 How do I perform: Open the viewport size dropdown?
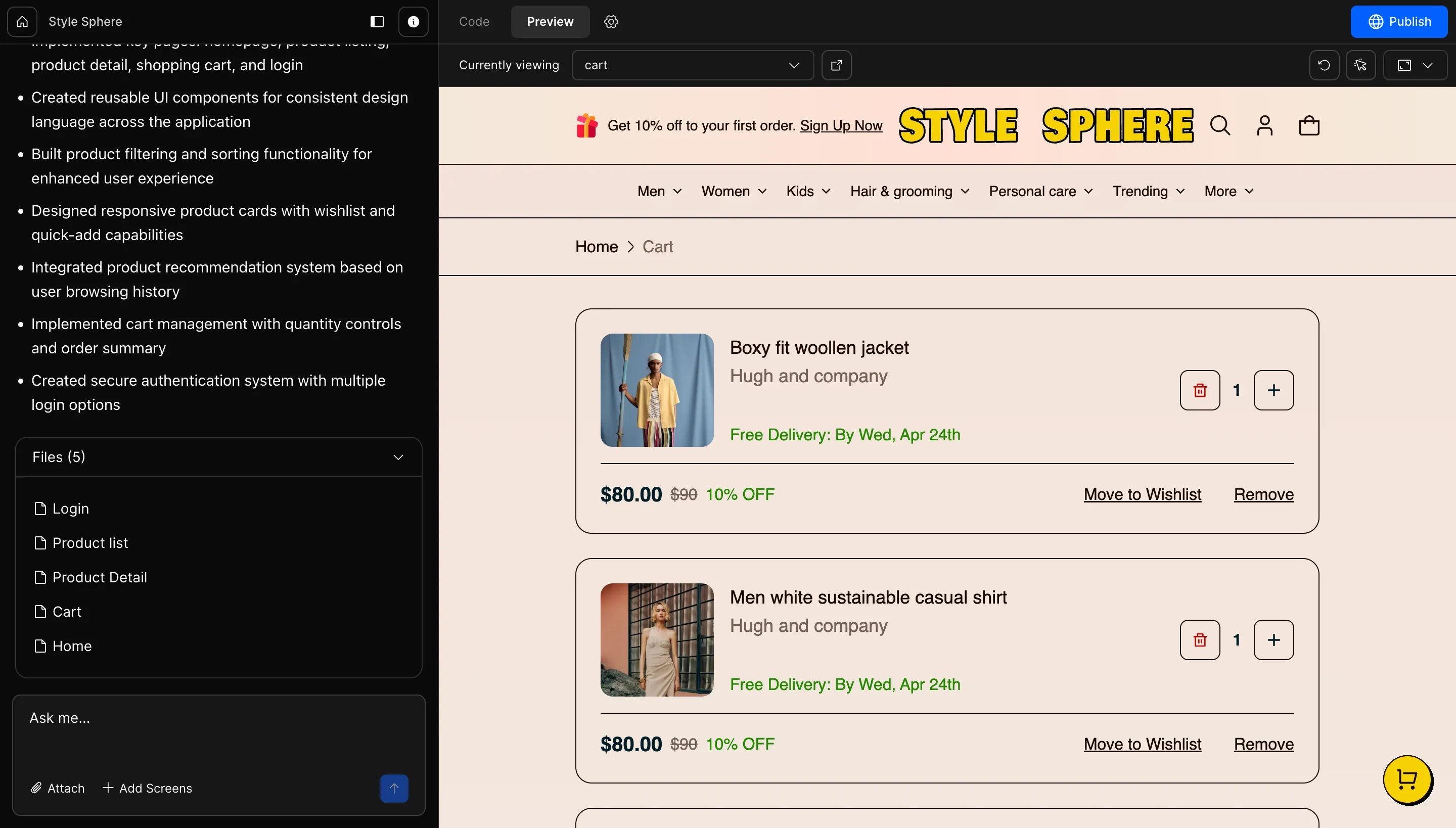[x=1415, y=65]
